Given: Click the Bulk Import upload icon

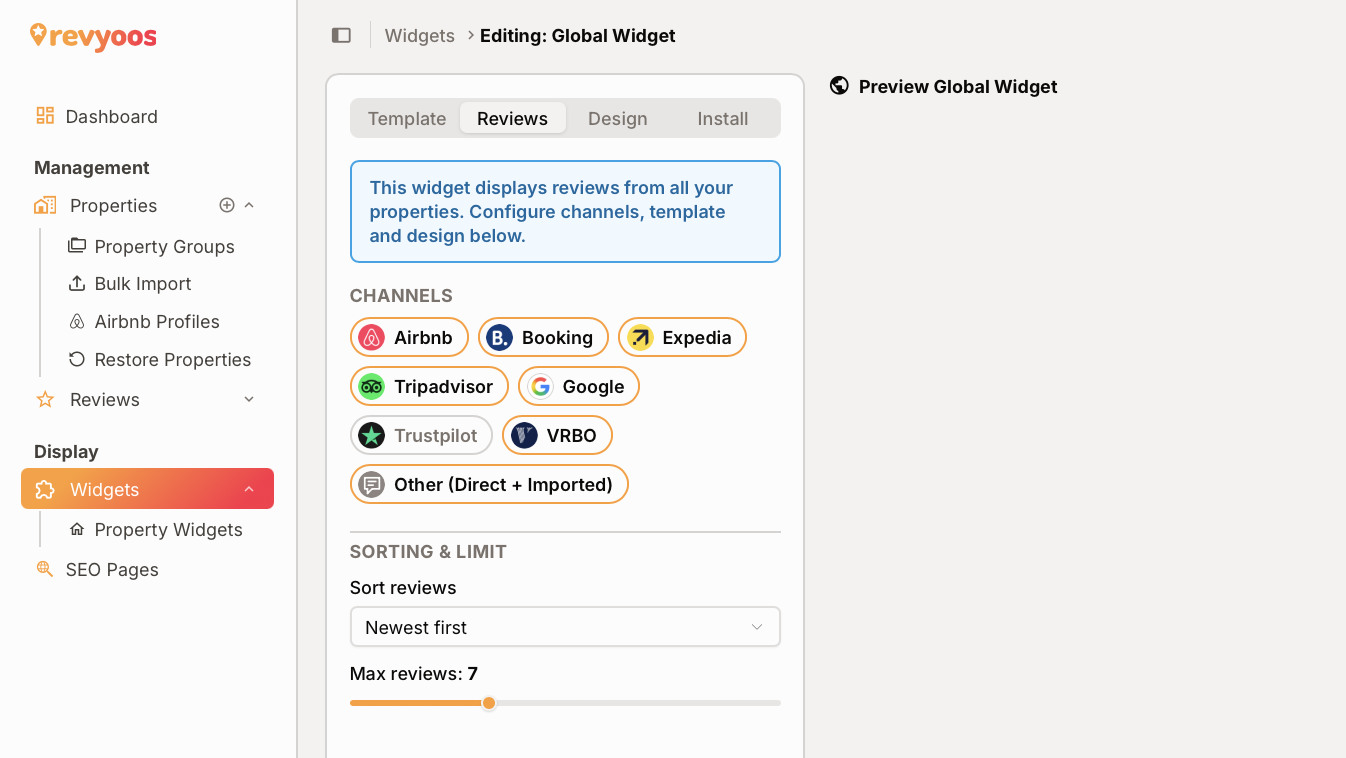Looking at the screenshot, I should coord(77,283).
